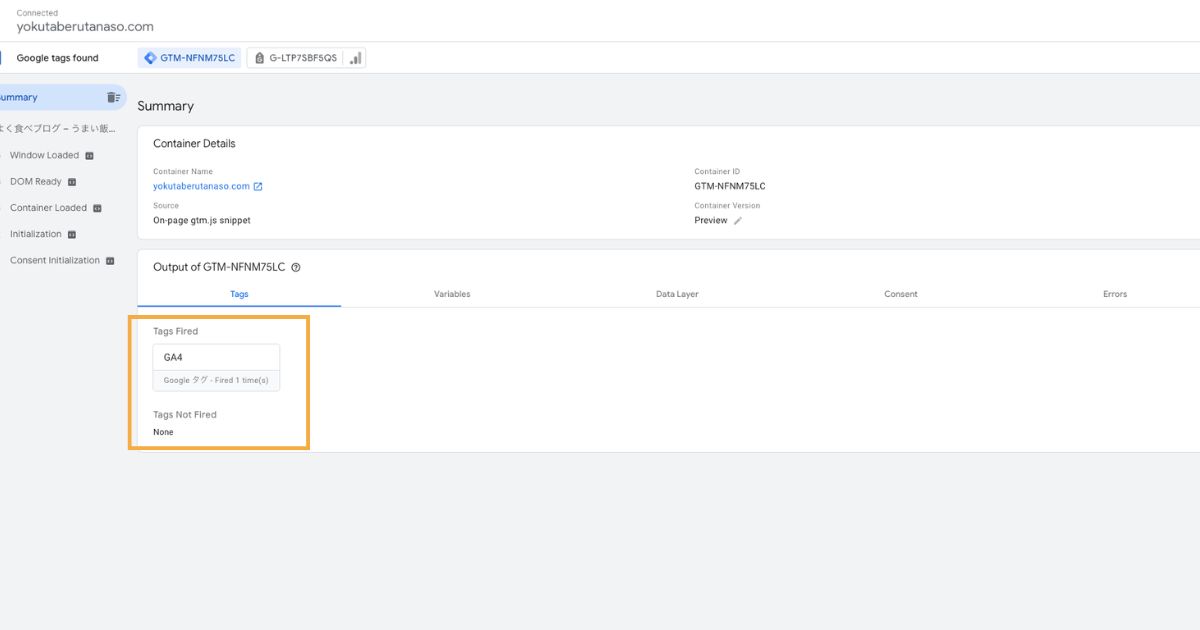Click the badge icon beside DOM Ready

(x=72, y=182)
